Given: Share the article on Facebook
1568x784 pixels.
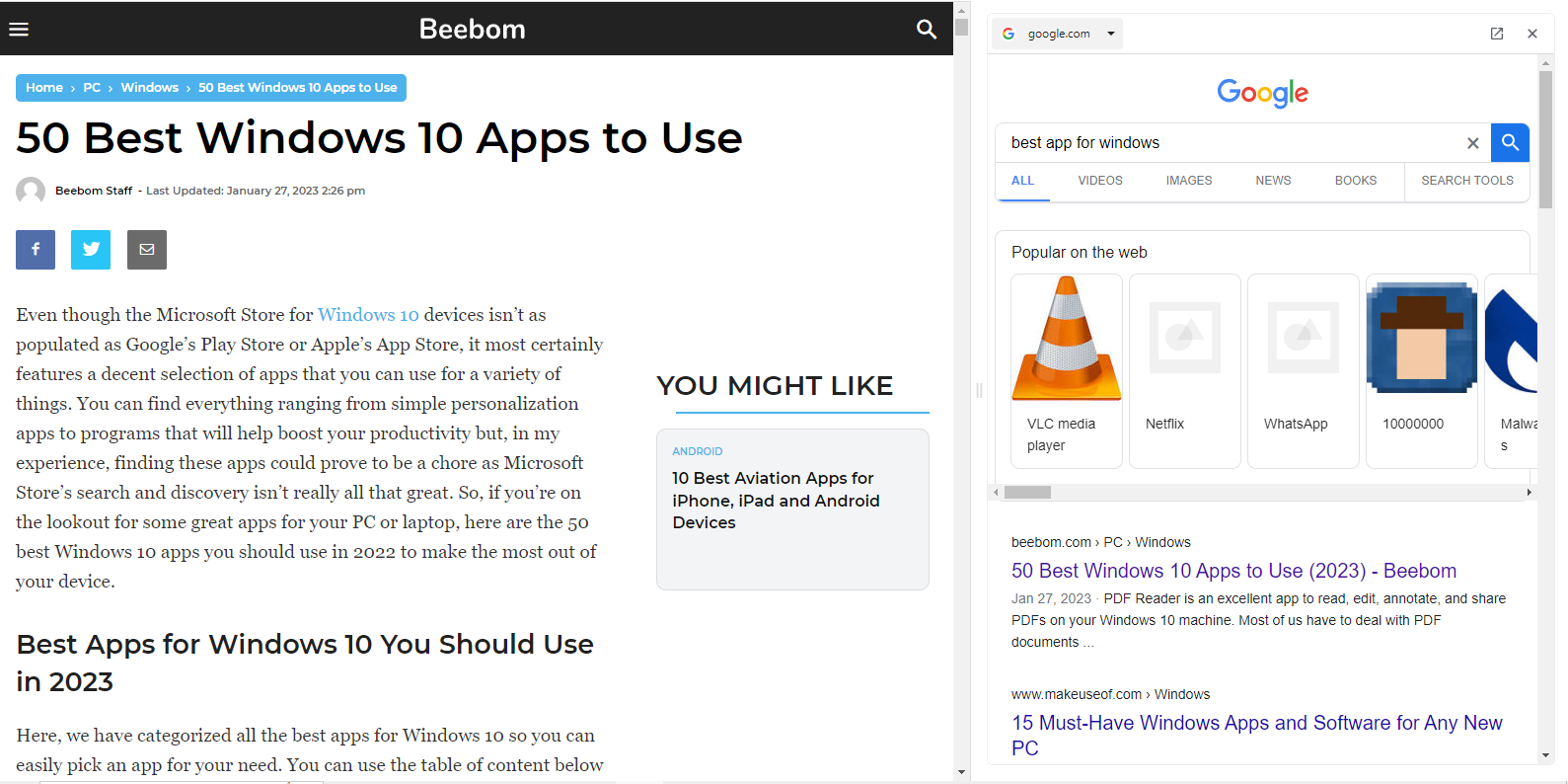Looking at the screenshot, I should click(36, 250).
